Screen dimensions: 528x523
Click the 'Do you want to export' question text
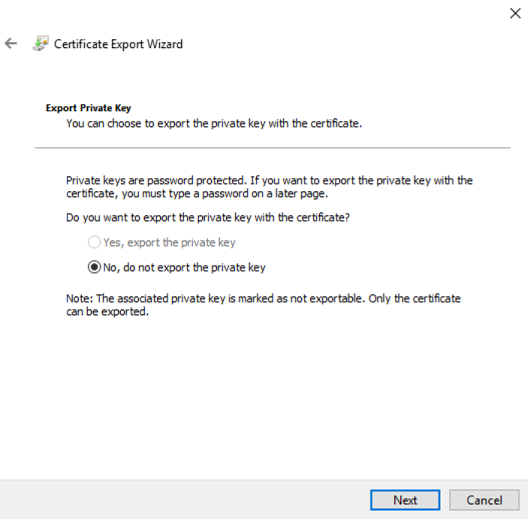tap(208, 218)
